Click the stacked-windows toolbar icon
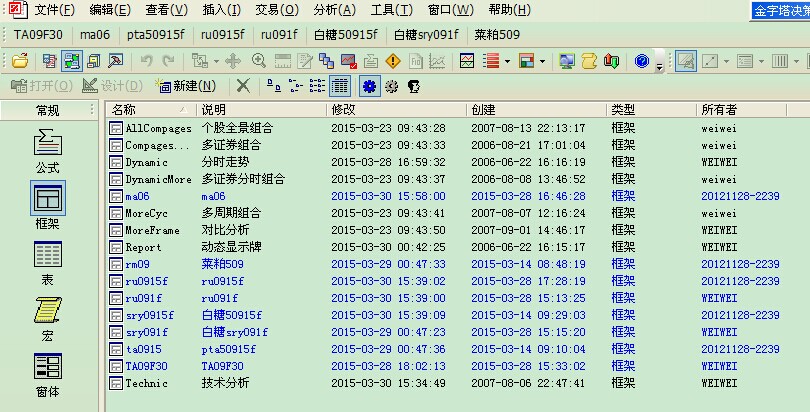This screenshot has height=412, width=810. pyautogui.click(x=94, y=61)
